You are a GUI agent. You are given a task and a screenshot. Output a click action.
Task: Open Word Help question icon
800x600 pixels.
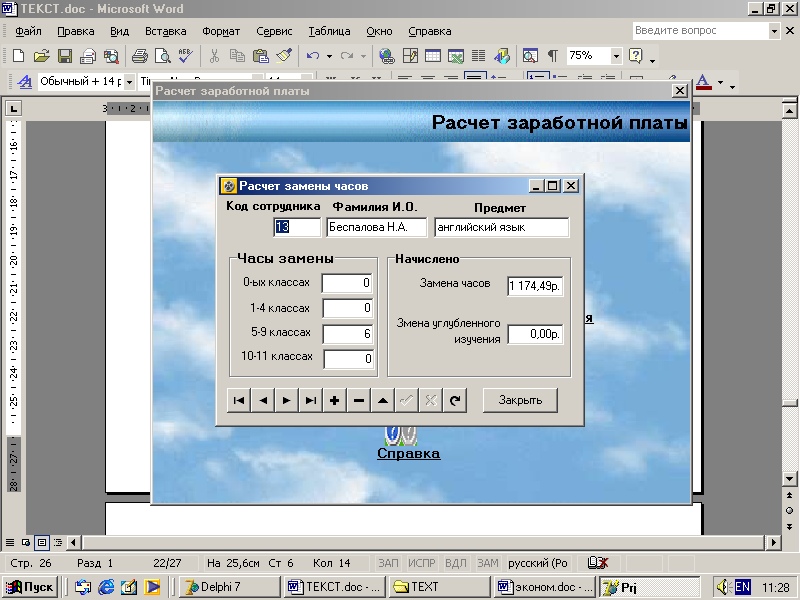click(635, 56)
